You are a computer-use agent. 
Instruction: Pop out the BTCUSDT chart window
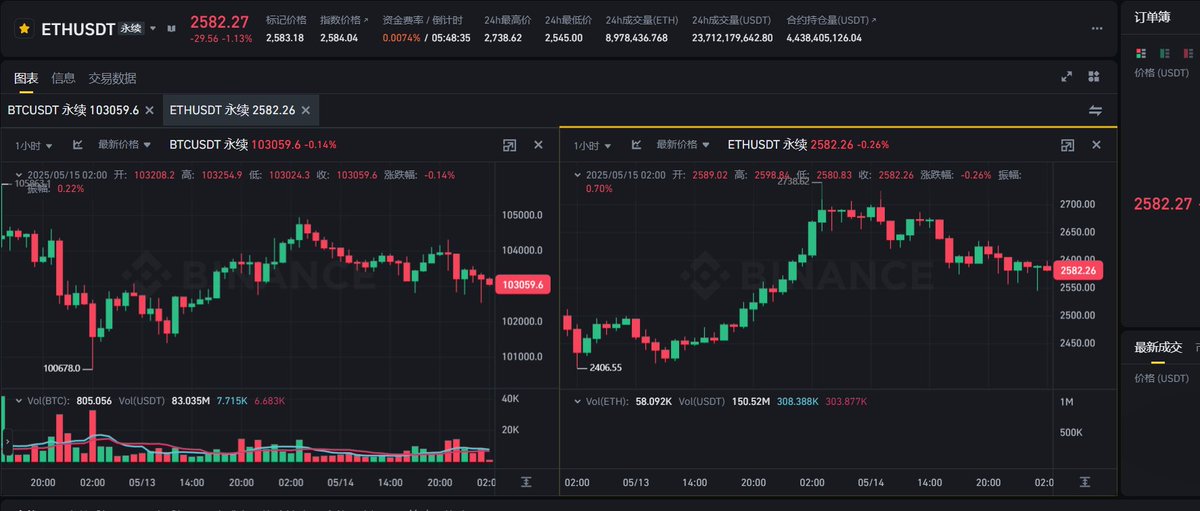[x=510, y=145]
